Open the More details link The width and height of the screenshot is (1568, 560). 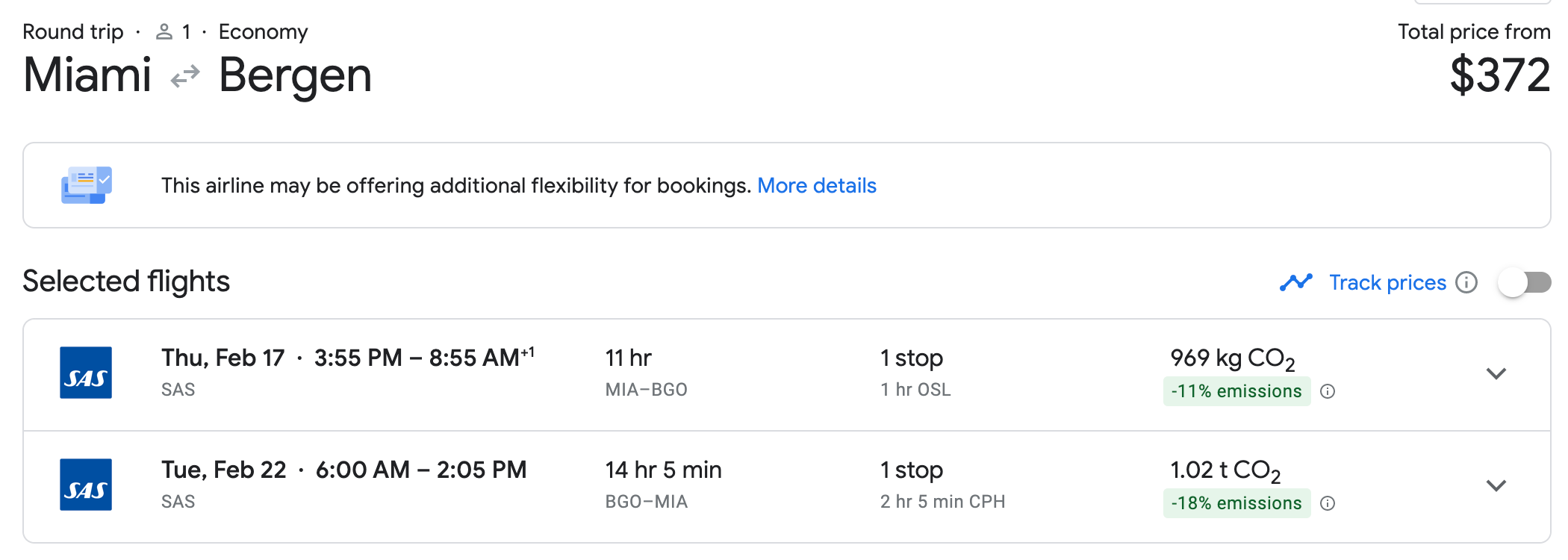pyautogui.click(x=816, y=185)
